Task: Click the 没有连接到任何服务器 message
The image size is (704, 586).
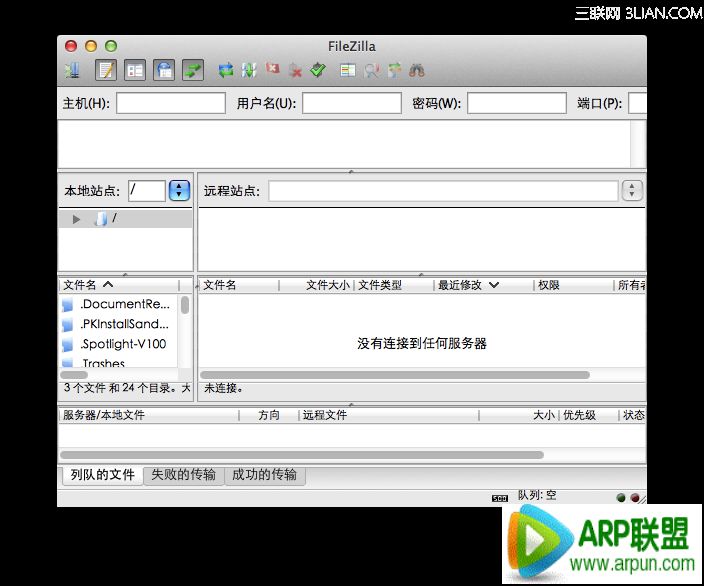Action: coord(422,344)
